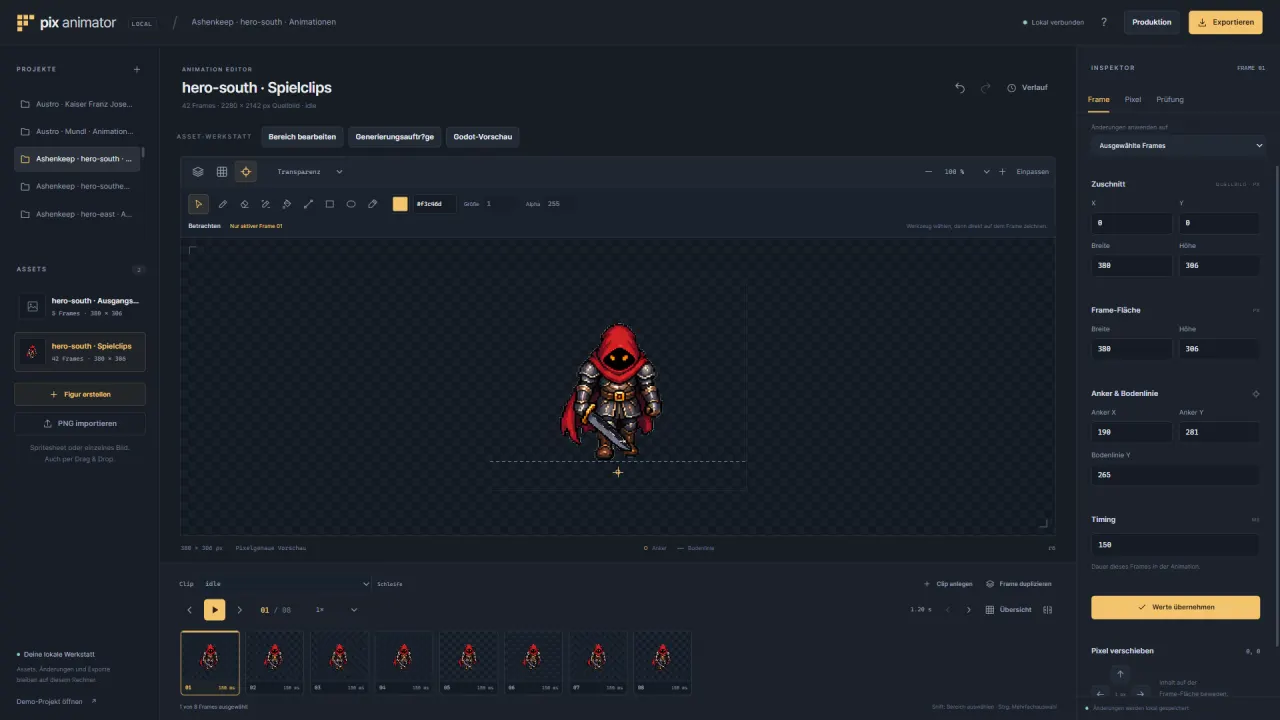
Task: Select the paint bucket fill tool
Action: pos(287,204)
